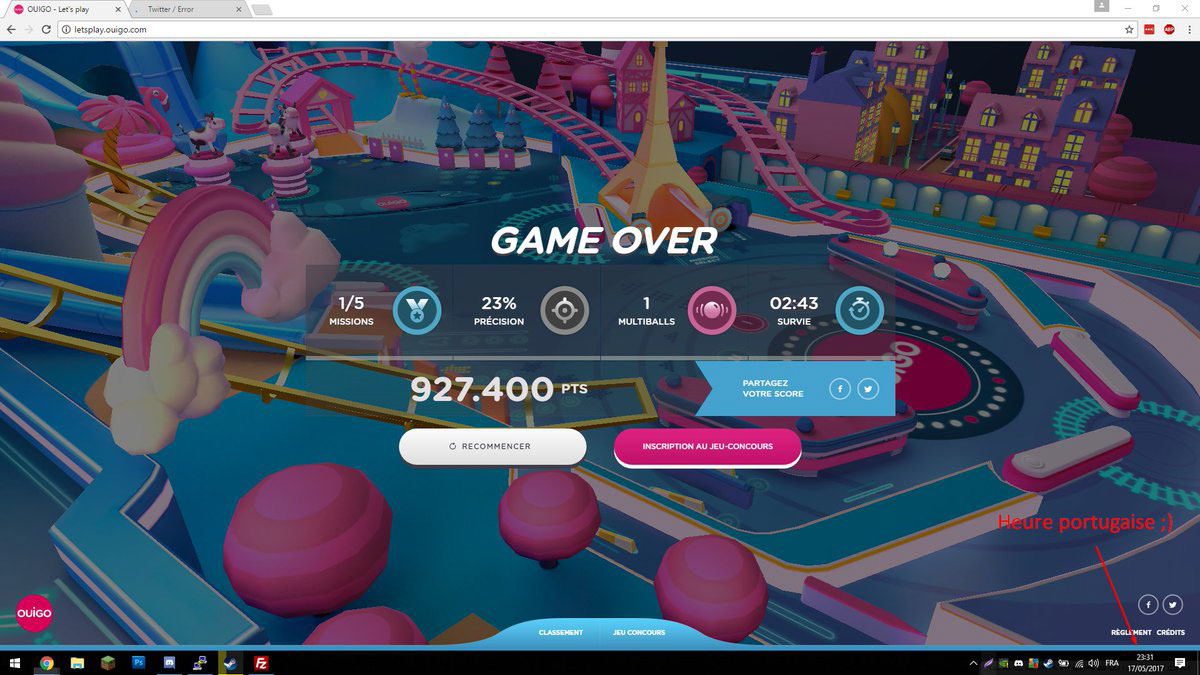Switch to the Twitter / Error tab
Viewport: 1200px width, 675px height.
coord(187,9)
